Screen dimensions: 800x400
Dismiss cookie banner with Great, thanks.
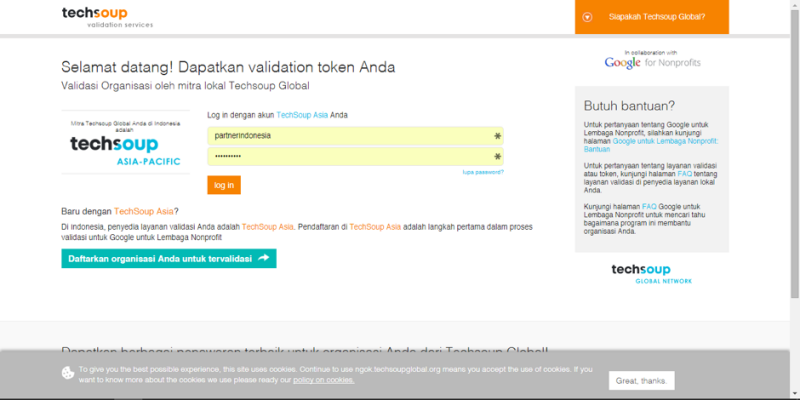[641, 381]
